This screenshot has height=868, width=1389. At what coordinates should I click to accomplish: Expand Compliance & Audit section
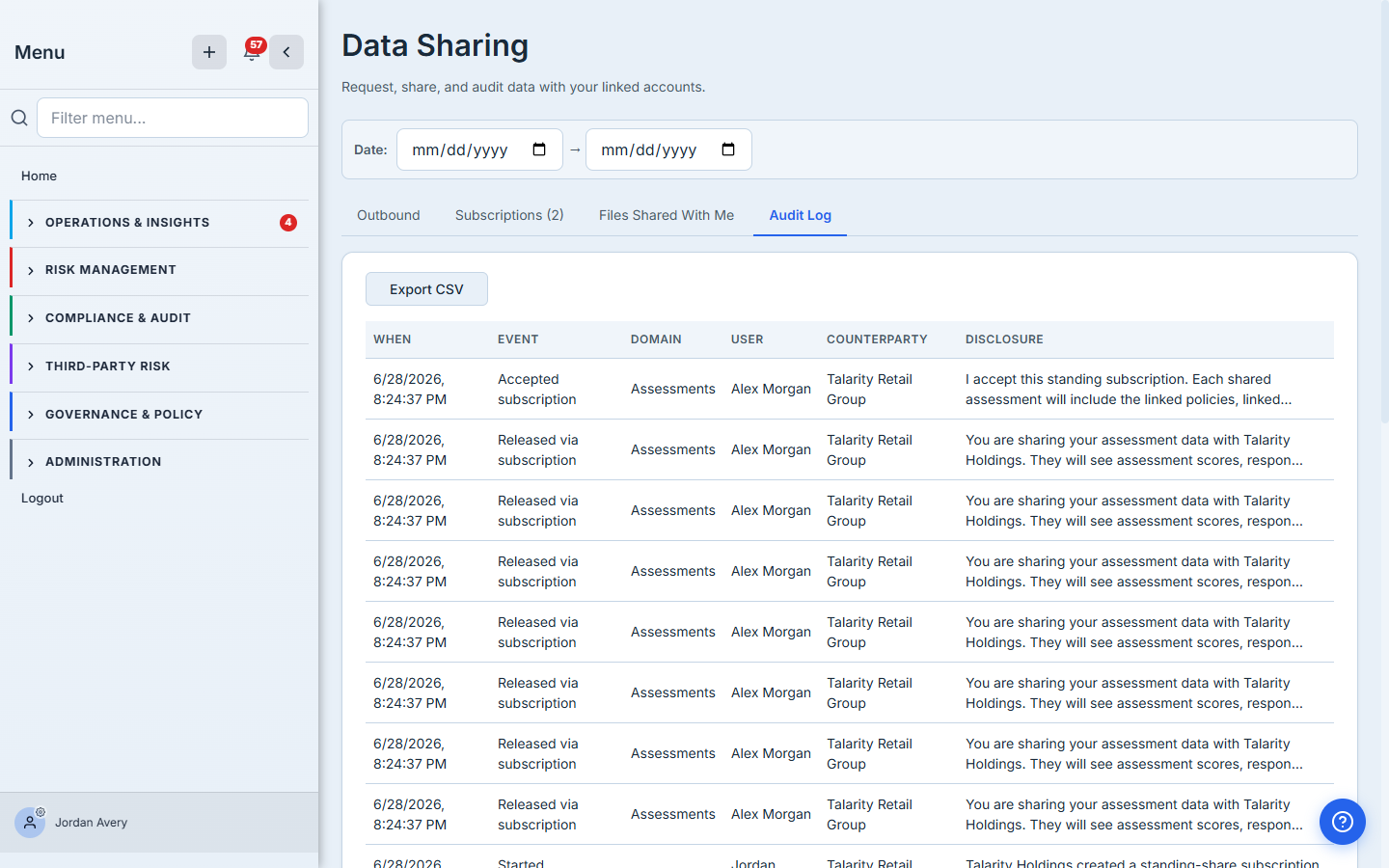161,318
